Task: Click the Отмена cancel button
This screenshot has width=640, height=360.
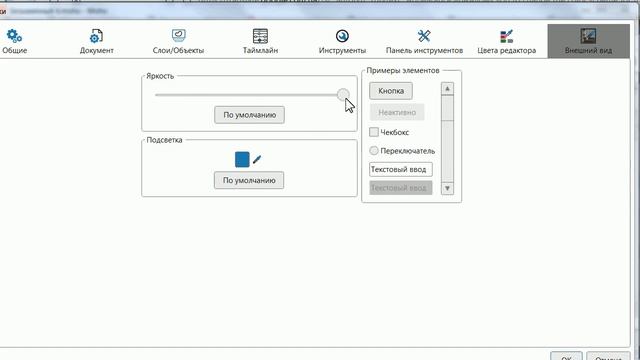Action: [x=608, y=356]
